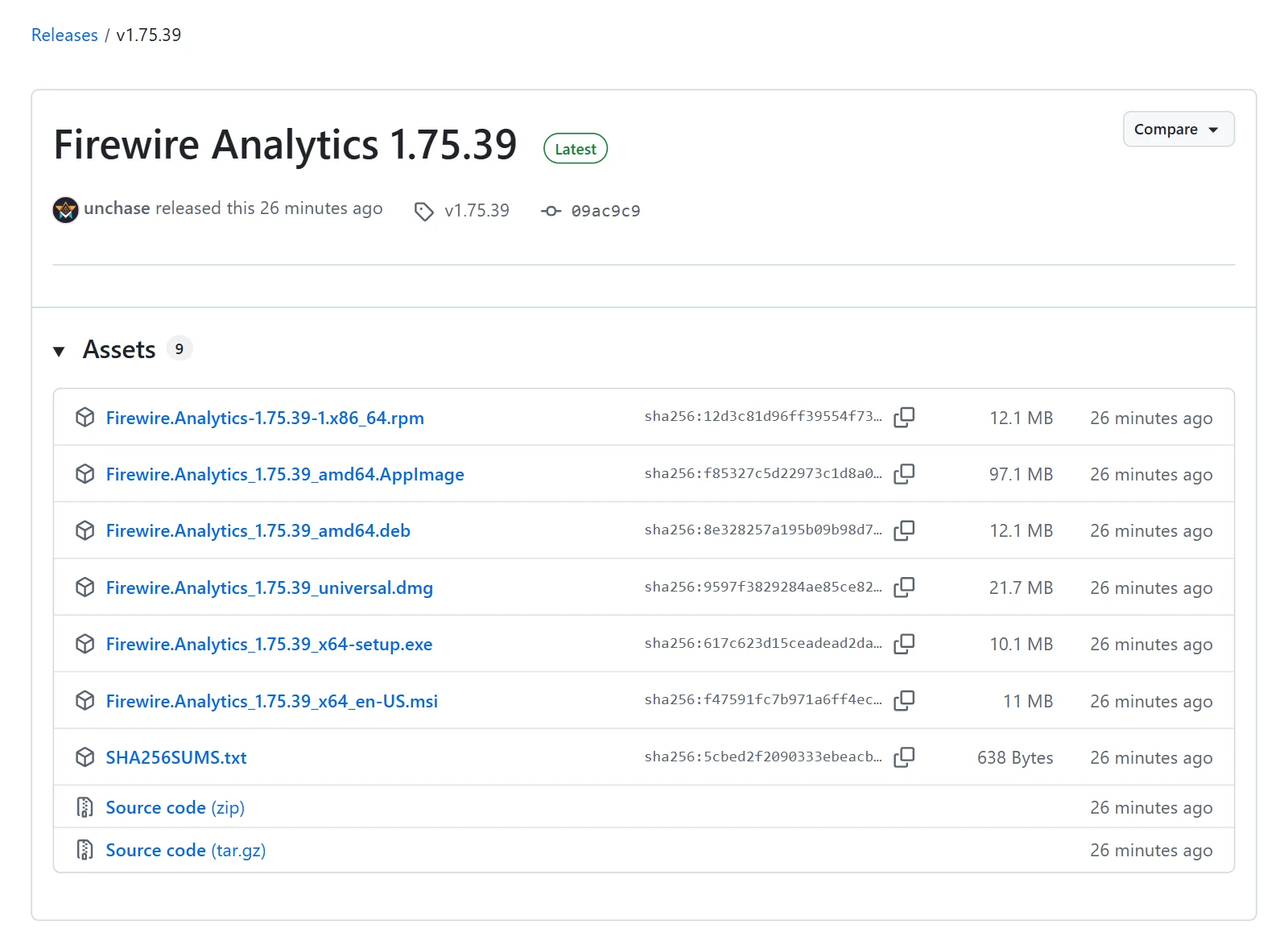This screenshot has height=940, width=1288.
Task: Download Firewire.Analytics_1.75.39_x64-setup.exe
Action: pyautogui.click(x=269, y=644)
